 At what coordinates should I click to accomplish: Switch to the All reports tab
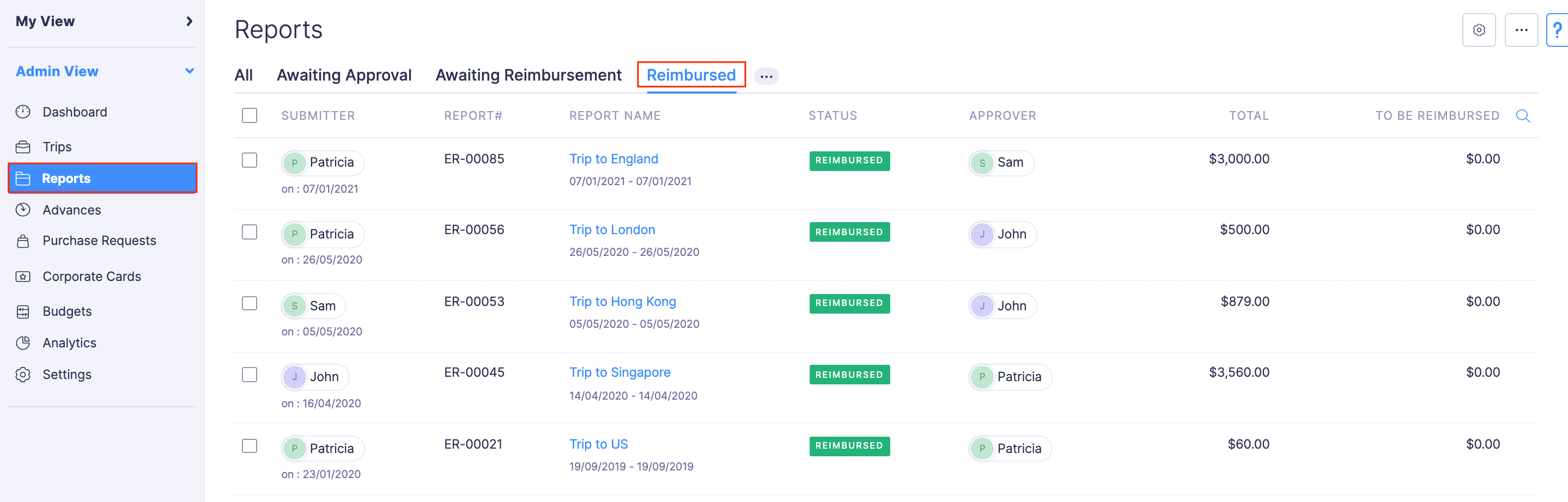click(x=244, y=74)
